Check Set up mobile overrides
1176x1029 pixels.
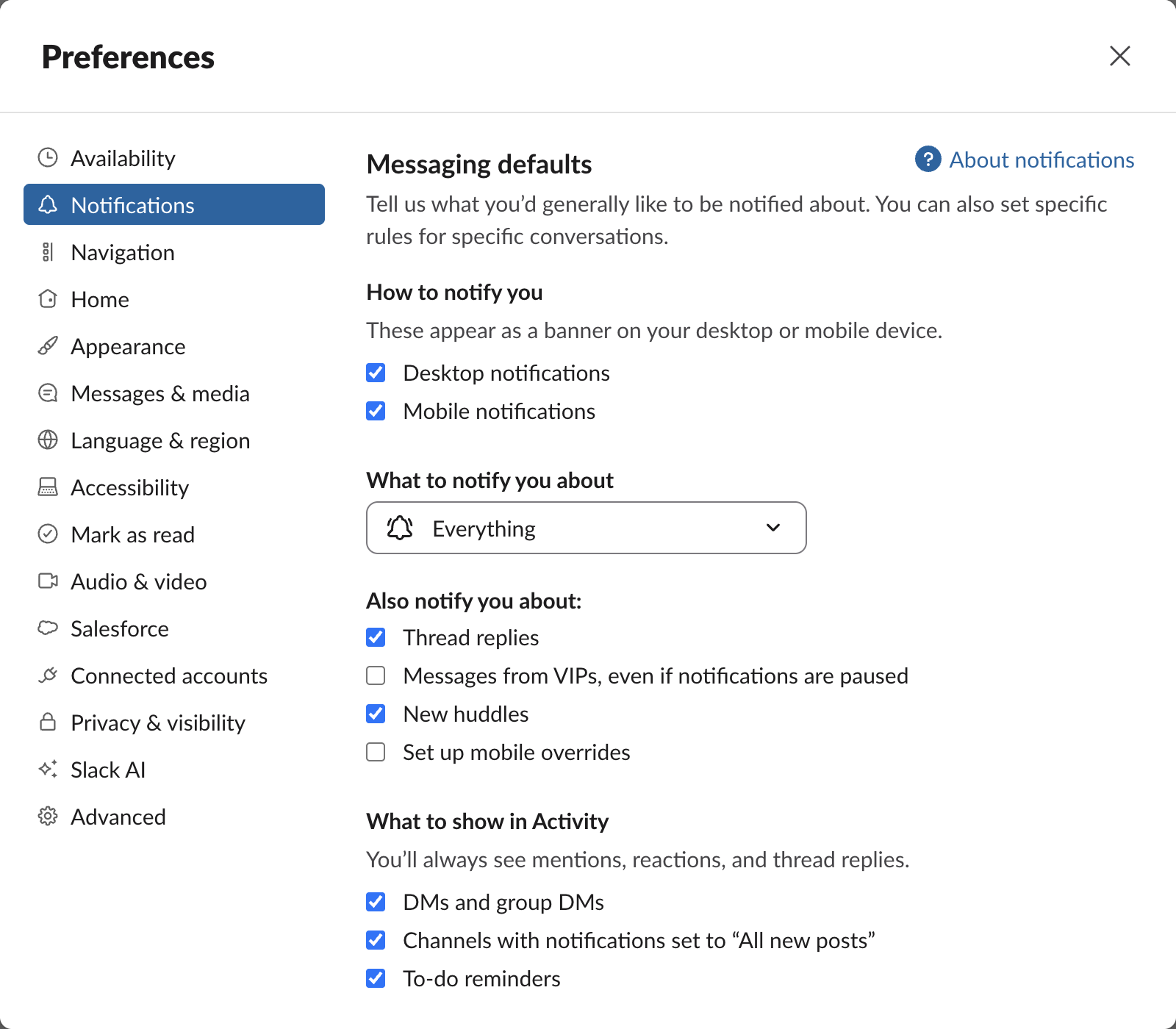point(376,752)
